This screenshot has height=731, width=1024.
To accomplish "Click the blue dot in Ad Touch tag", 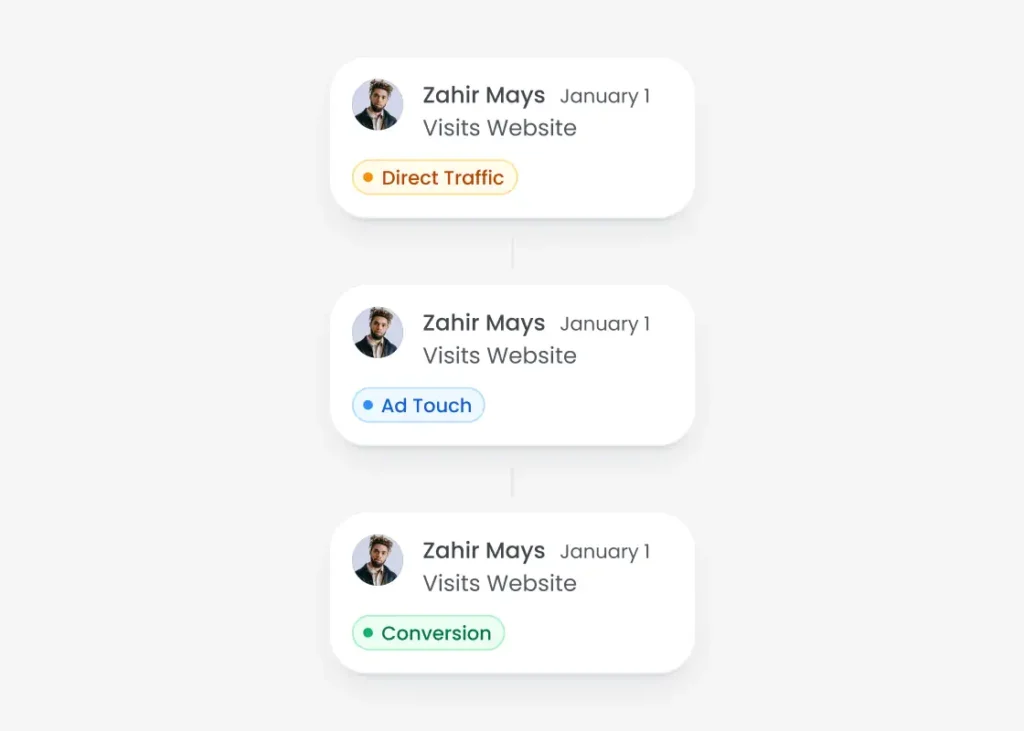I will coord(368,406).
